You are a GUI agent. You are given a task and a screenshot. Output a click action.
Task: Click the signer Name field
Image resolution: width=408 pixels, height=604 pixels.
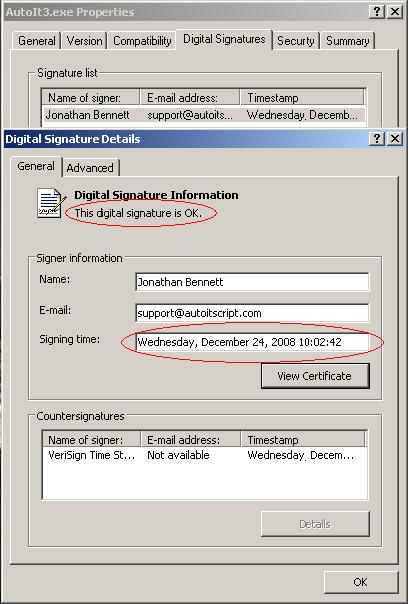[x=252, y=282]
